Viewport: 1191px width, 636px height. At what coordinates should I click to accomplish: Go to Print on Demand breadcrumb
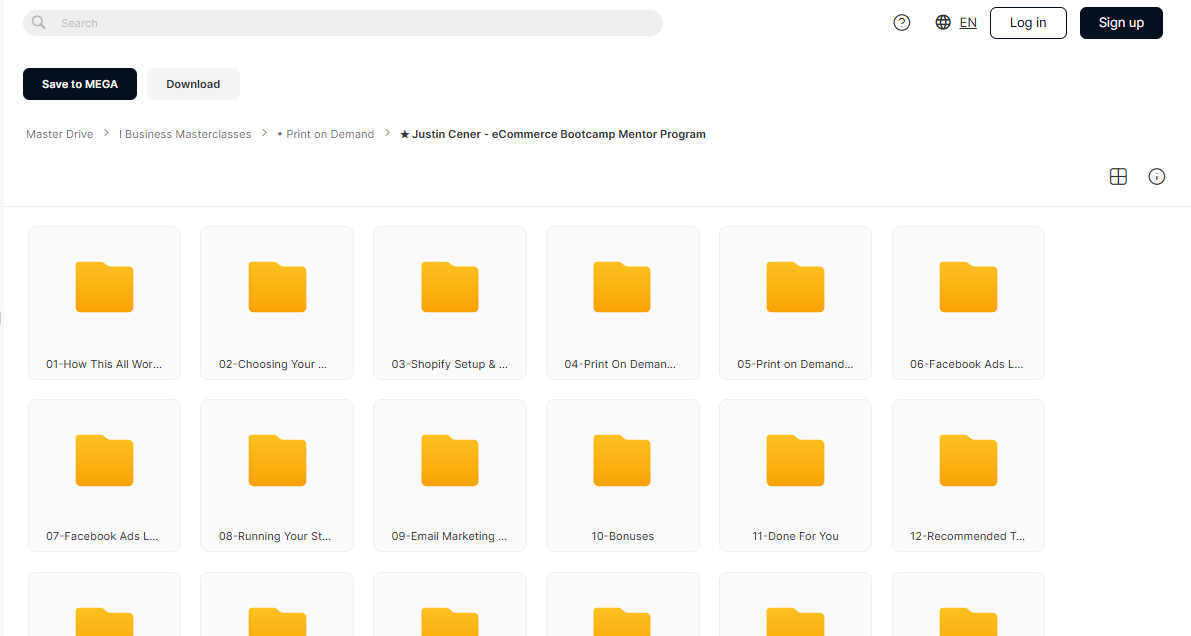326,134
